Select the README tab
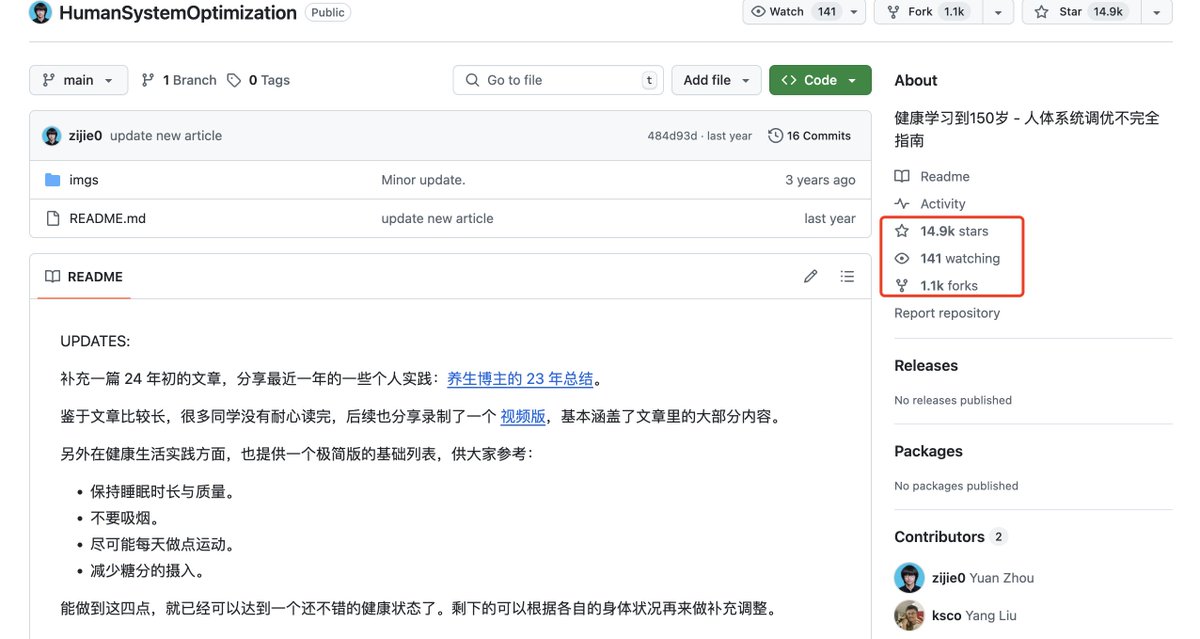Viewport: 1200px width, 639px height. (84, 277)
